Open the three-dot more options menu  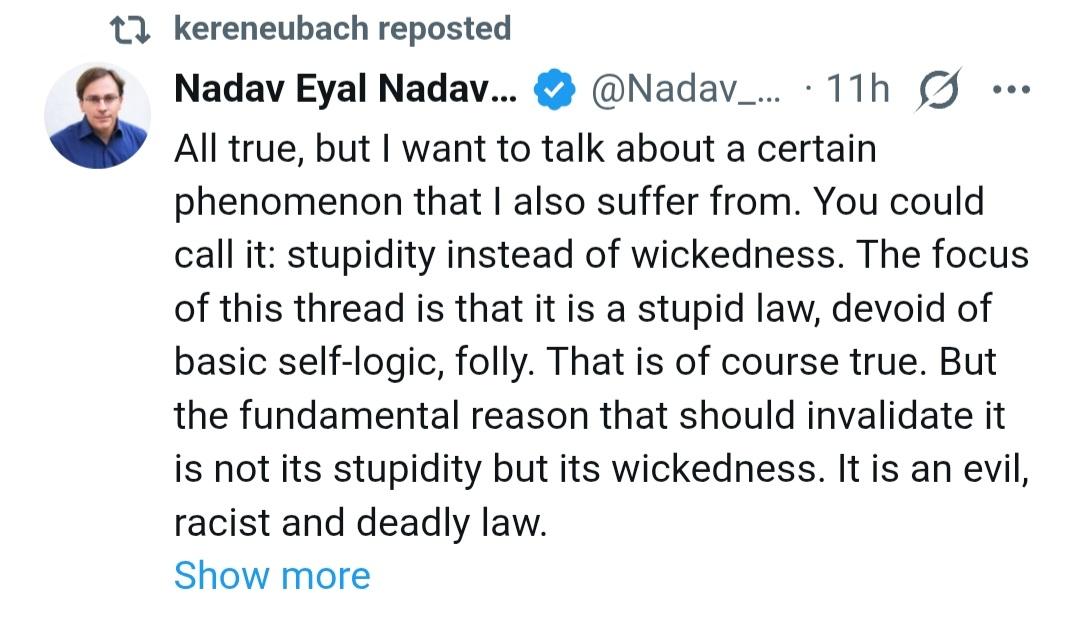coord(1010,90)
